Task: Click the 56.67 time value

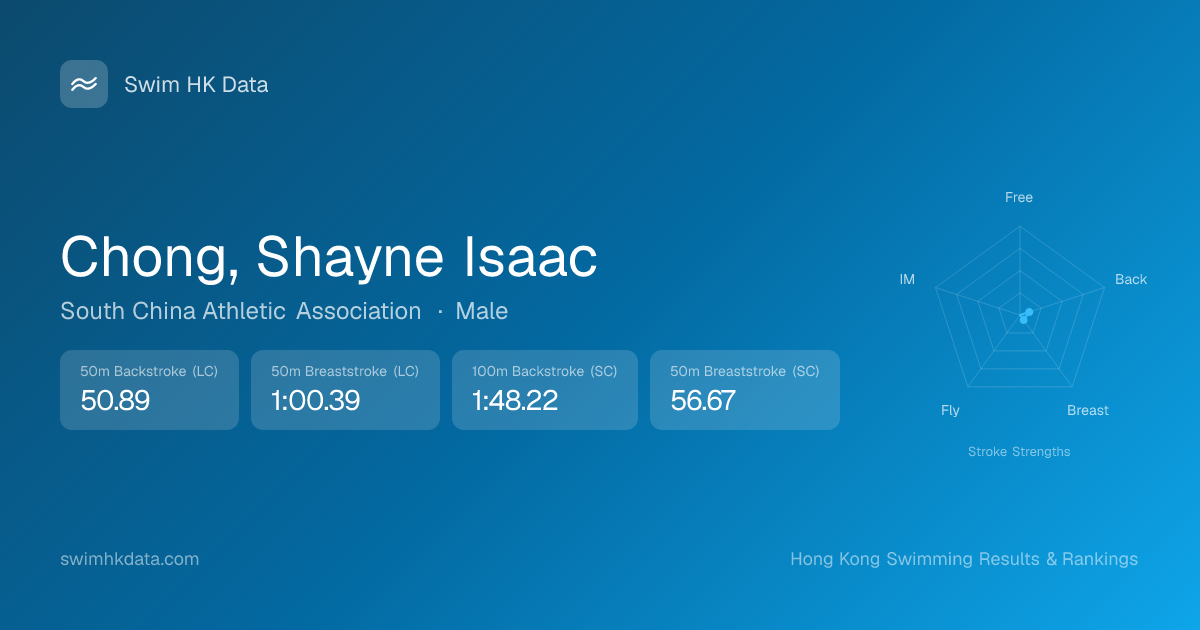Action: click(x=703, y=401)
